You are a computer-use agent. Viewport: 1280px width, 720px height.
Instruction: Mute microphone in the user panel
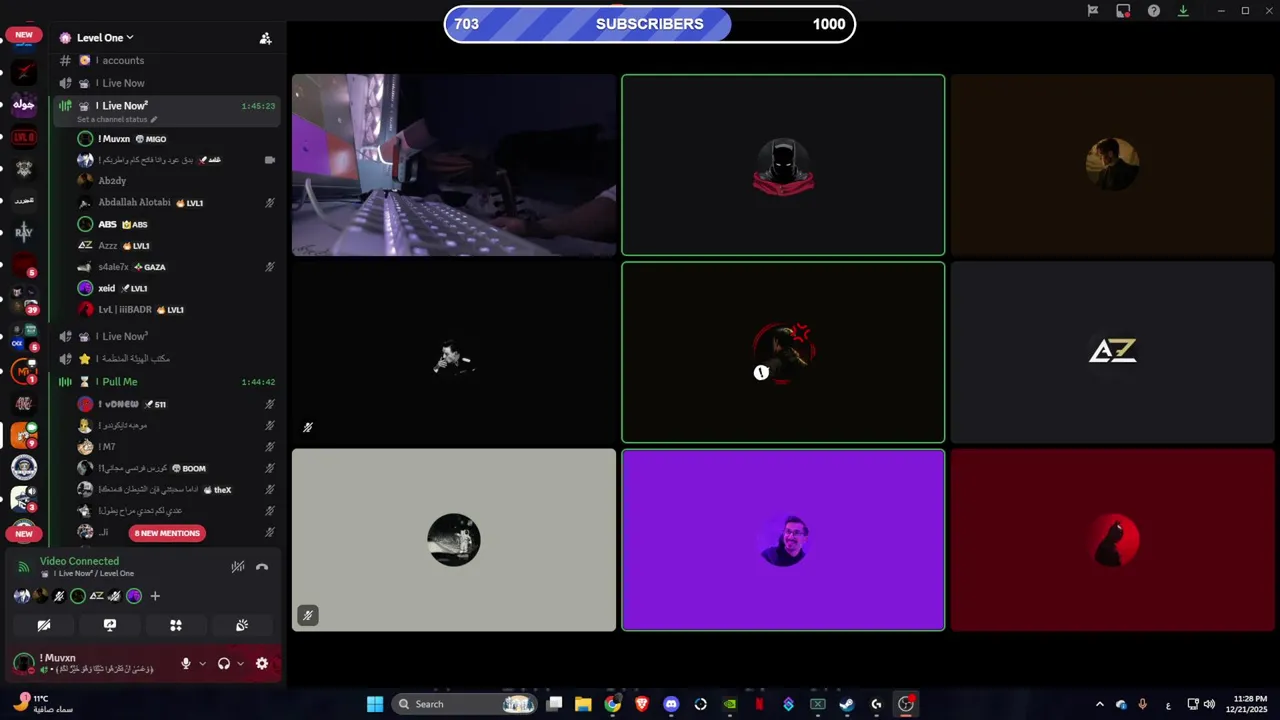pos(186,663)
